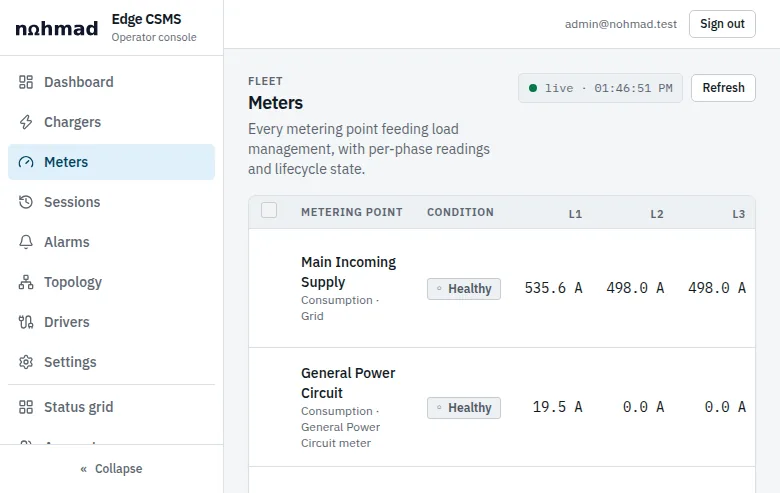Open Drivers from the sidebar
This screenshot has height=493, width=780.
[x=111, y=322]
